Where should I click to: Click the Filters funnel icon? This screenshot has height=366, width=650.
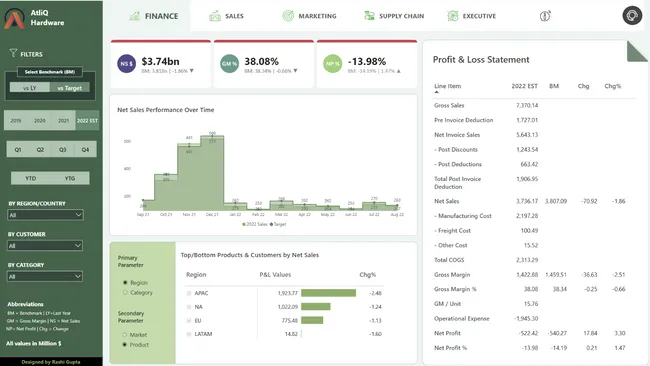pyautogui.click(x=13, y=53)
